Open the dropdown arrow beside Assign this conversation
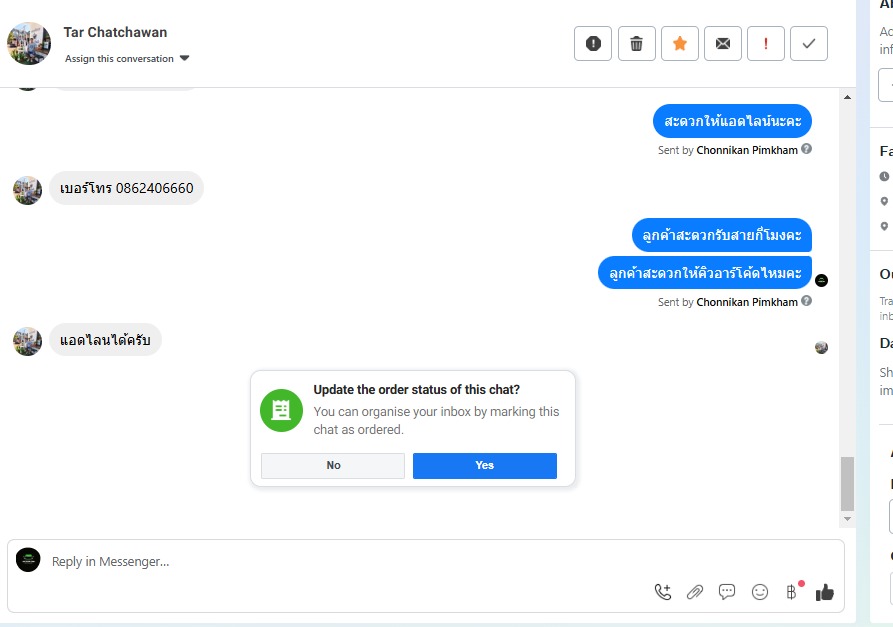This screenshot has width=893, height=627. coord(184,58)
